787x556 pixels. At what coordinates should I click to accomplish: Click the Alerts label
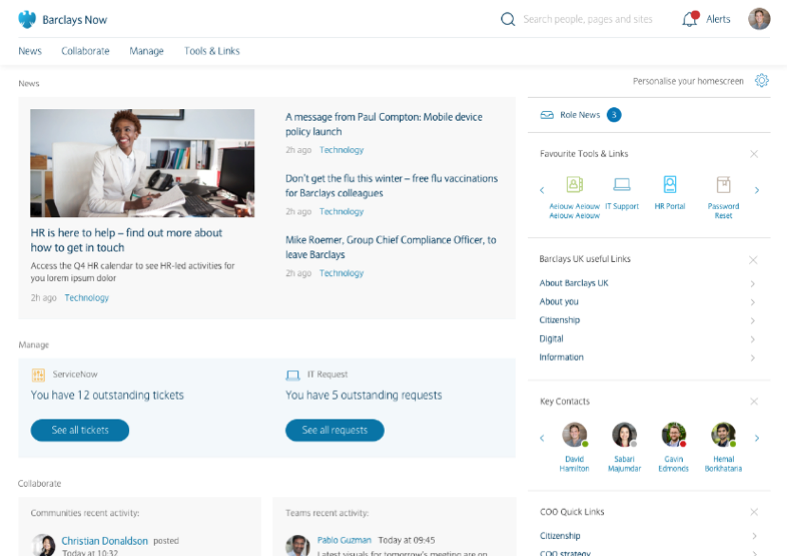(x=718, y=19)
